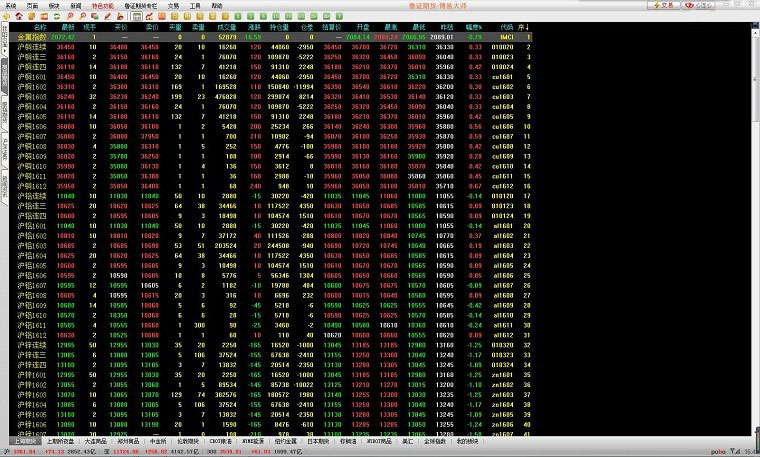Screen dimensions: 760x457
Task: Click the yellow sticky note icon beside Home
Action: pos(32,16)
